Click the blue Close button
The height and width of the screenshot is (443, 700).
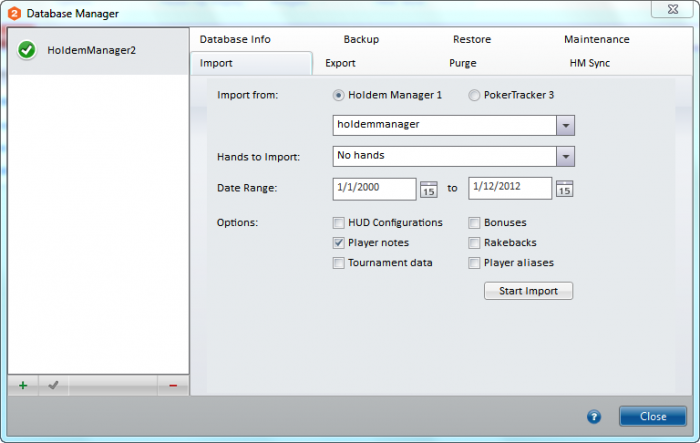click(x=653, y=416)
